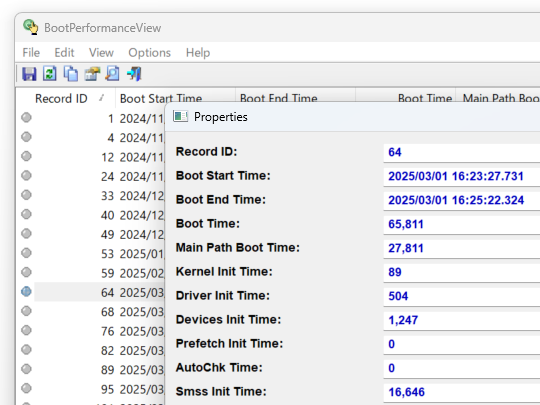Select the row icon for record 49
Viewport: 540px width, 405px height.
(27, 233)
